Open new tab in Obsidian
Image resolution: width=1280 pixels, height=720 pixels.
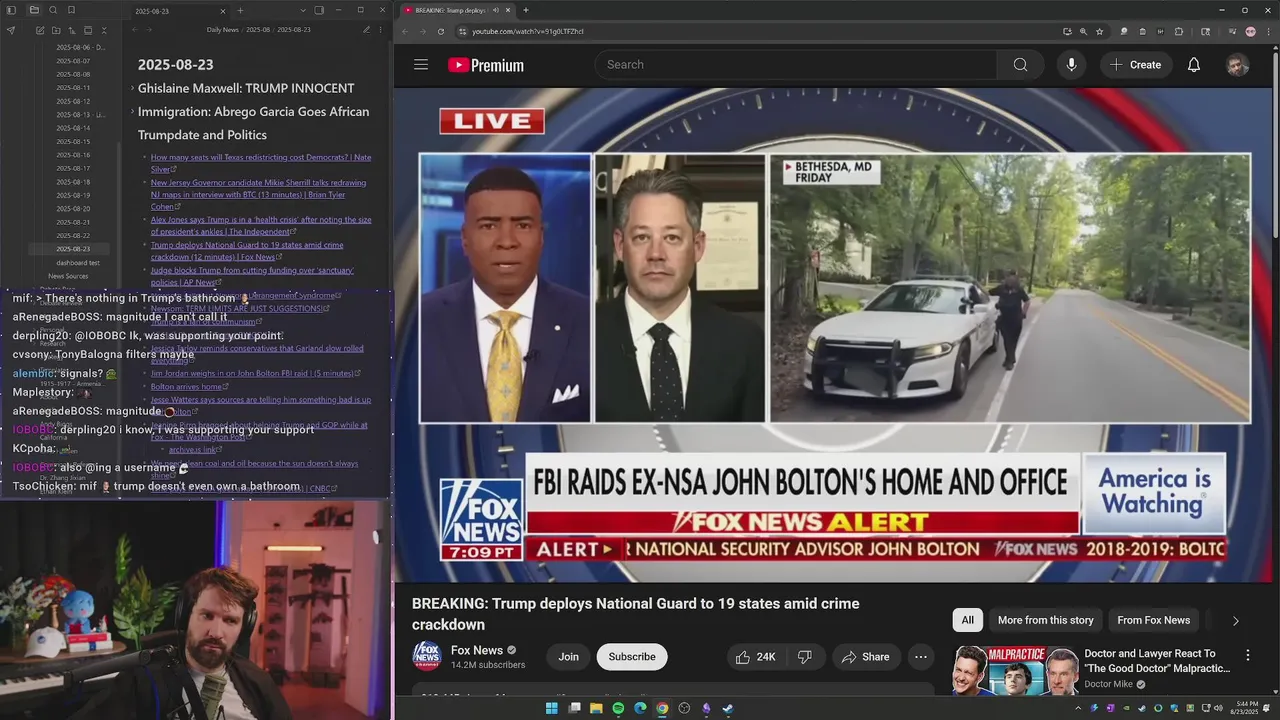[x=240, y=10]
